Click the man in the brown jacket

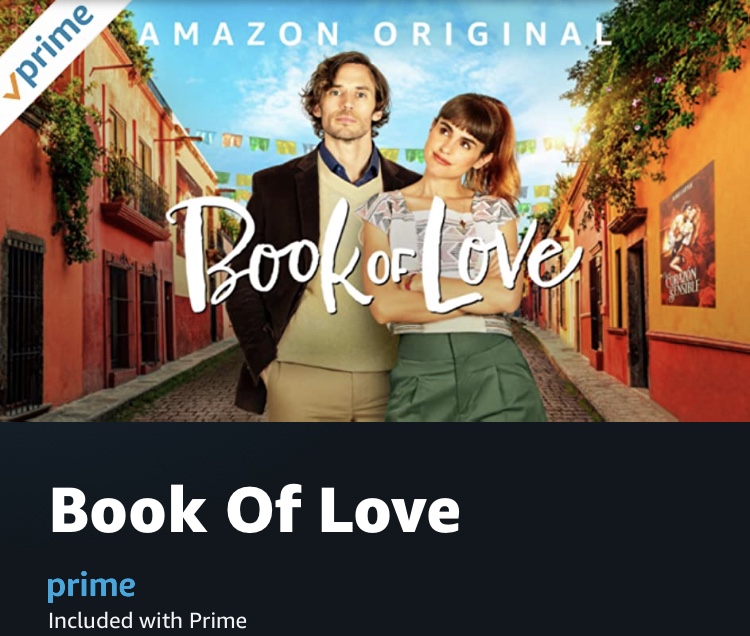320,239
